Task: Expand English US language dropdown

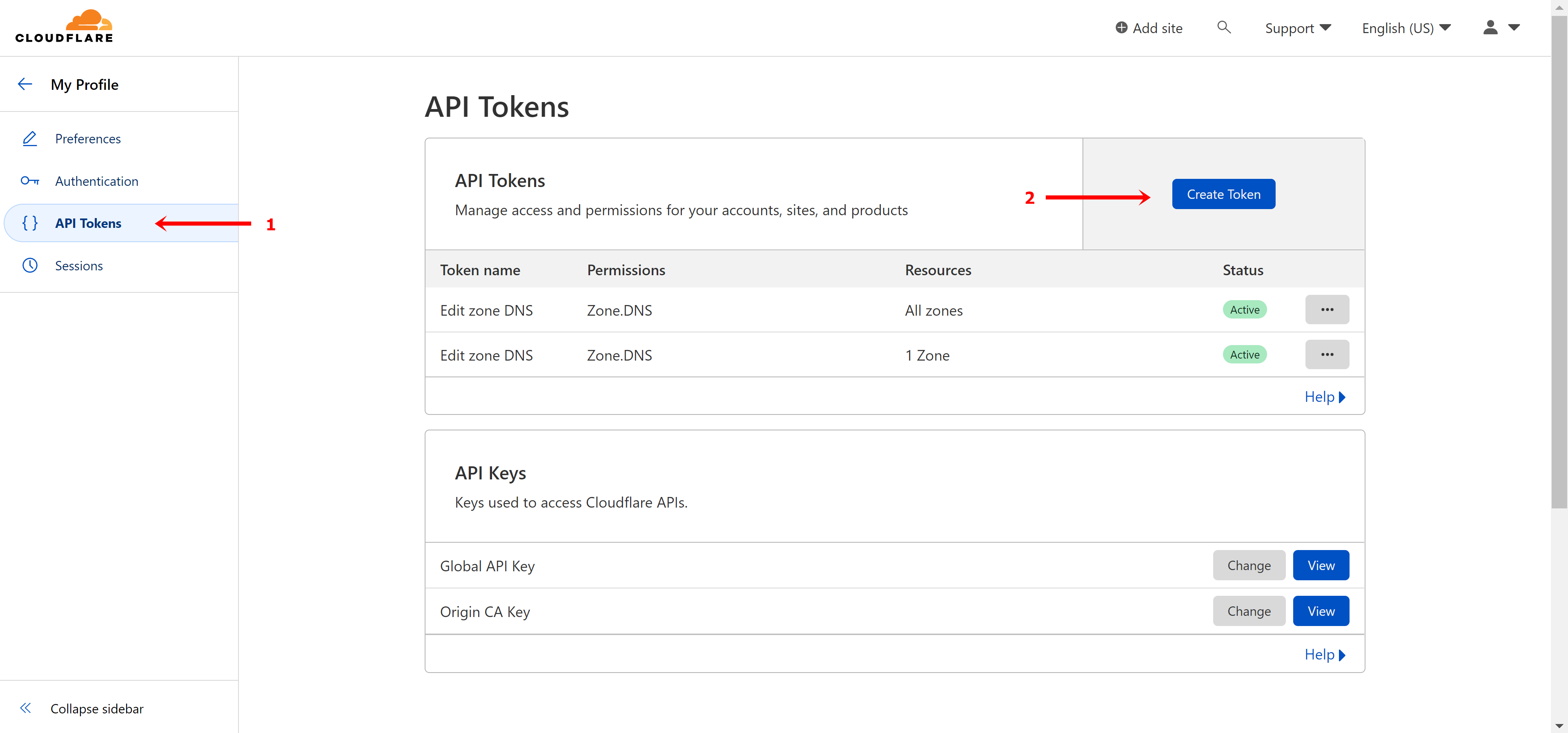Action: [1406, 27]
